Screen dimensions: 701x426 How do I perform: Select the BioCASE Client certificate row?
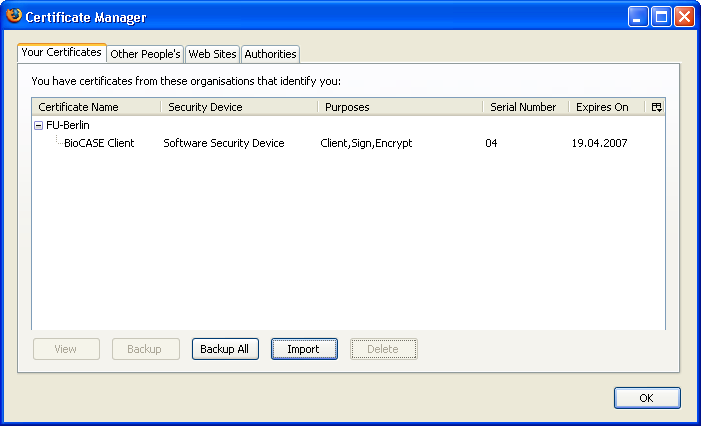[x=99, y=143]
